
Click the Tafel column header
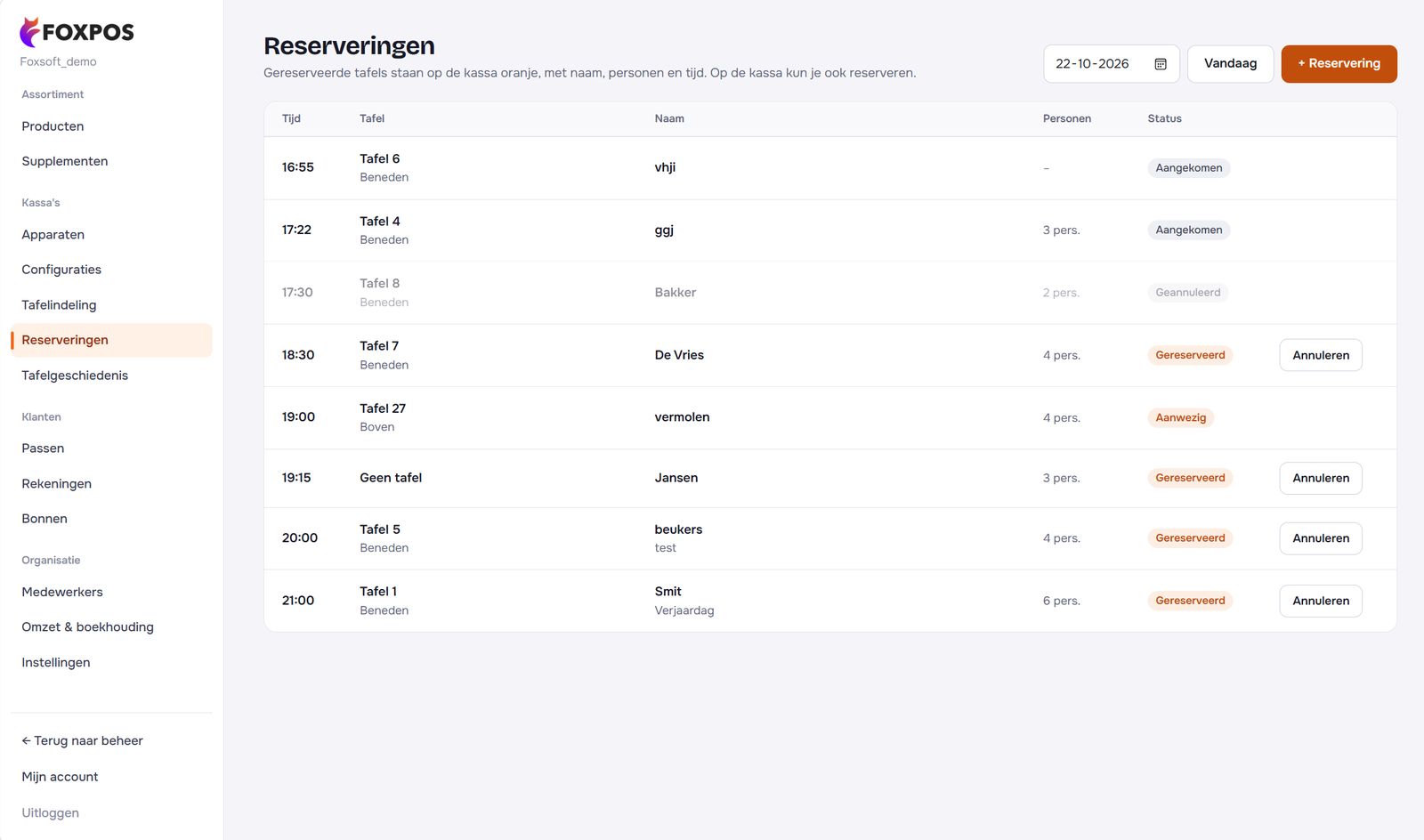click(372, 118)
